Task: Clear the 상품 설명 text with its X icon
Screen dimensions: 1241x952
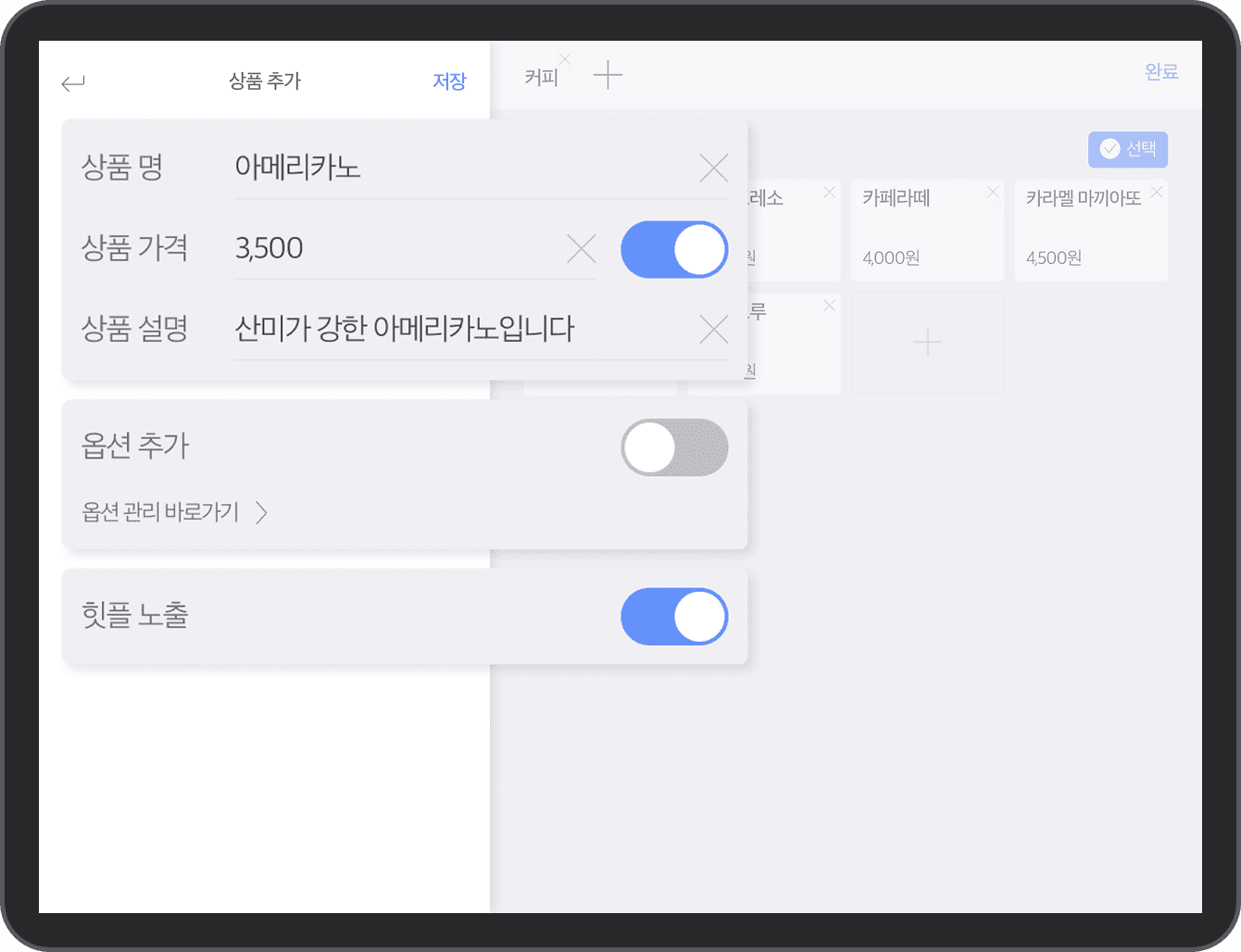Action: (x=713, y=329)
